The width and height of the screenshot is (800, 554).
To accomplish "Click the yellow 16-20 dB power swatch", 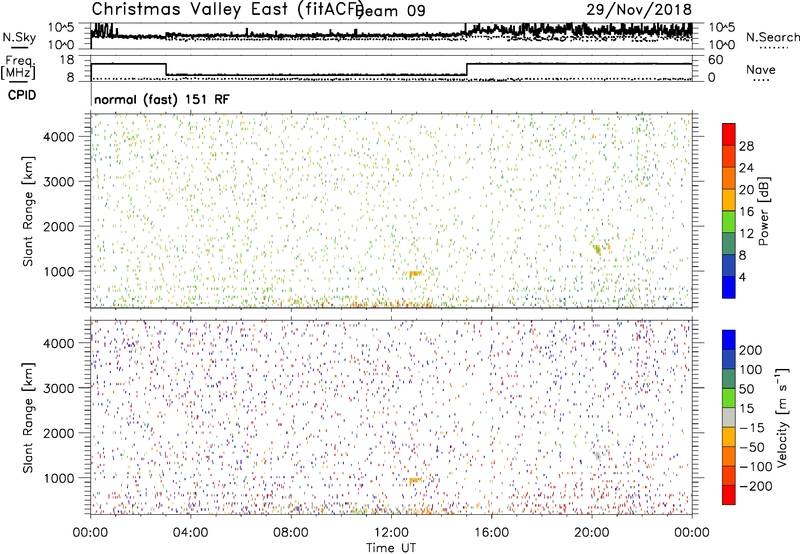I will pyautogui.click(x=729, y=199).
